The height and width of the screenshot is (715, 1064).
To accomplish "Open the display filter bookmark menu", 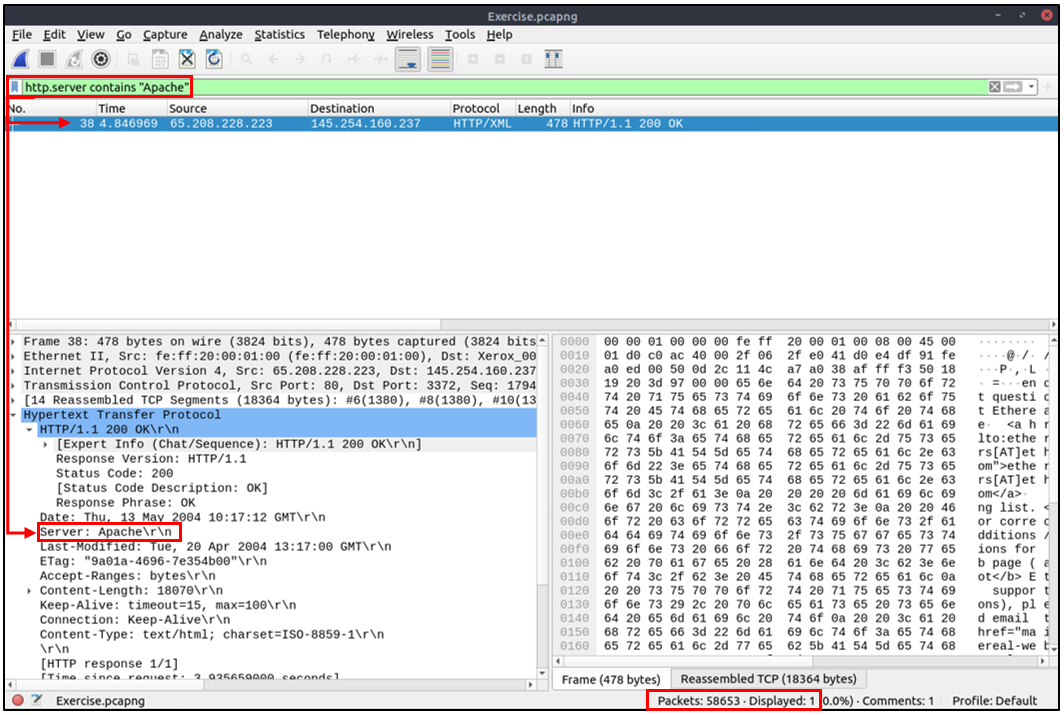I will (x=15, y=87).
